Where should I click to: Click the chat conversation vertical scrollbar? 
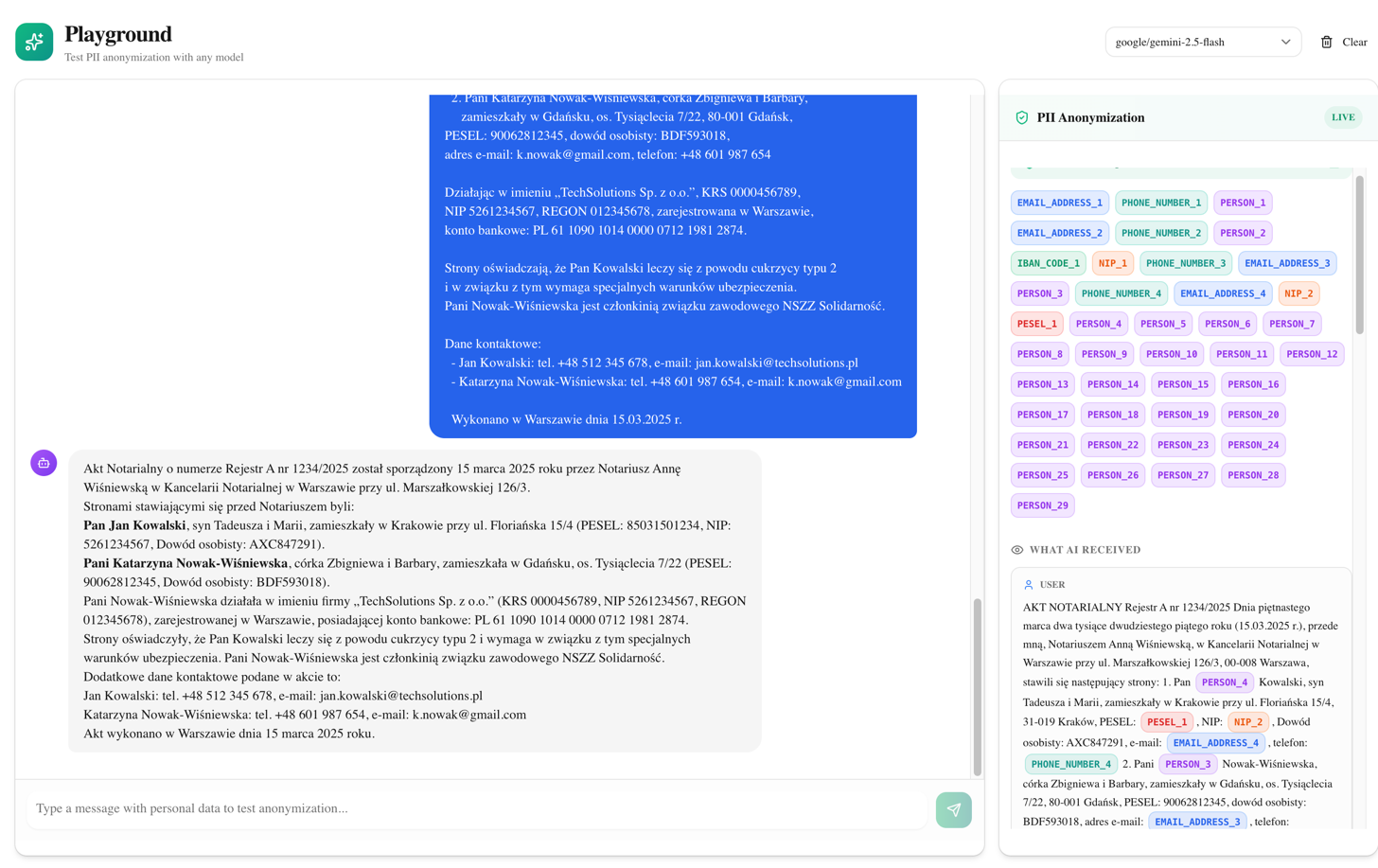977,685
